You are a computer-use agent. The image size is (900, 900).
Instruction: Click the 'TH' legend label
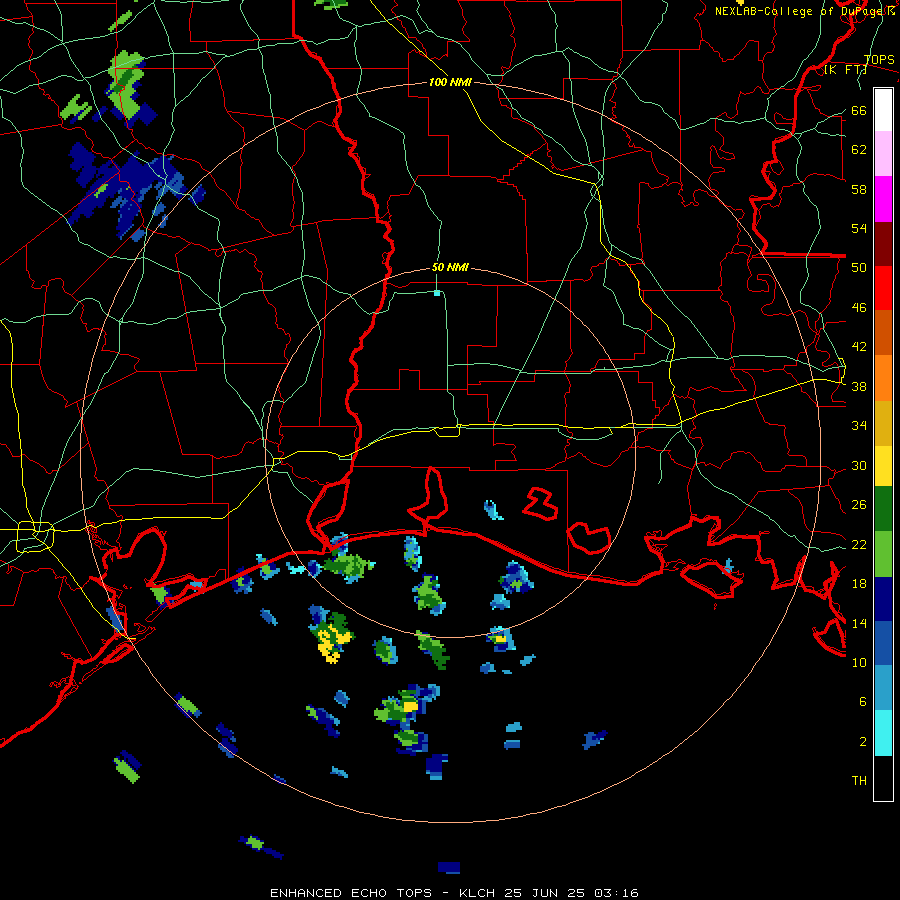[x=859, y=781]
